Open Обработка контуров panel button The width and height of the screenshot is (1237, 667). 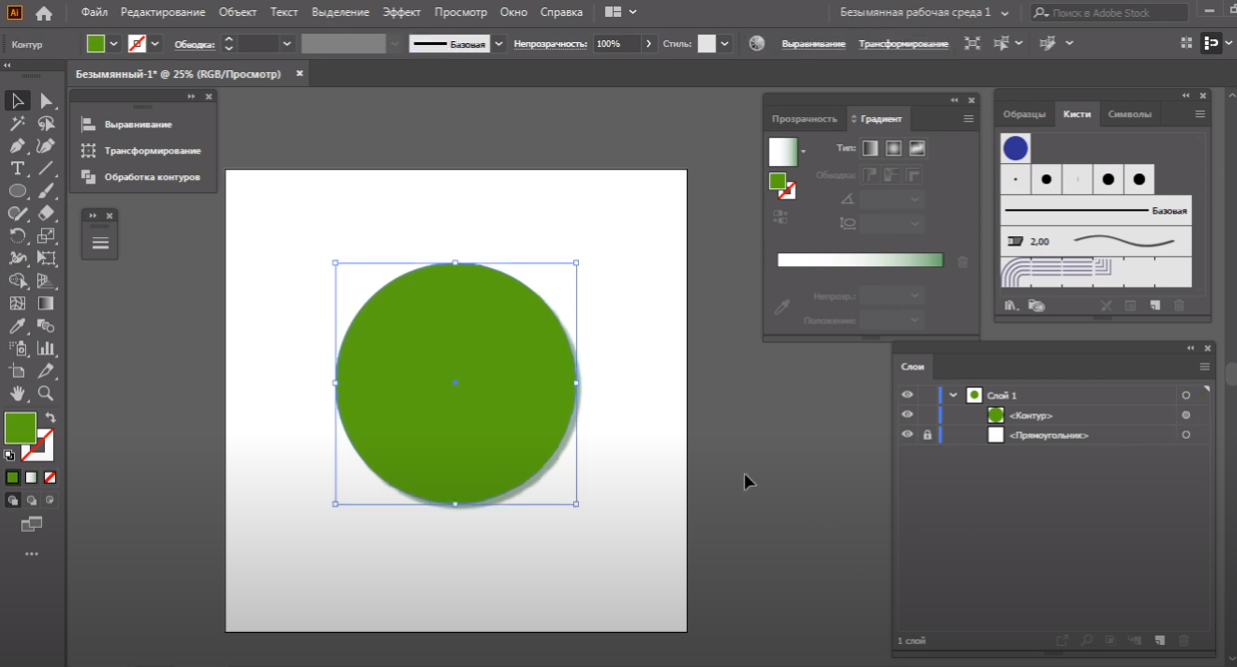coord(142,176)
